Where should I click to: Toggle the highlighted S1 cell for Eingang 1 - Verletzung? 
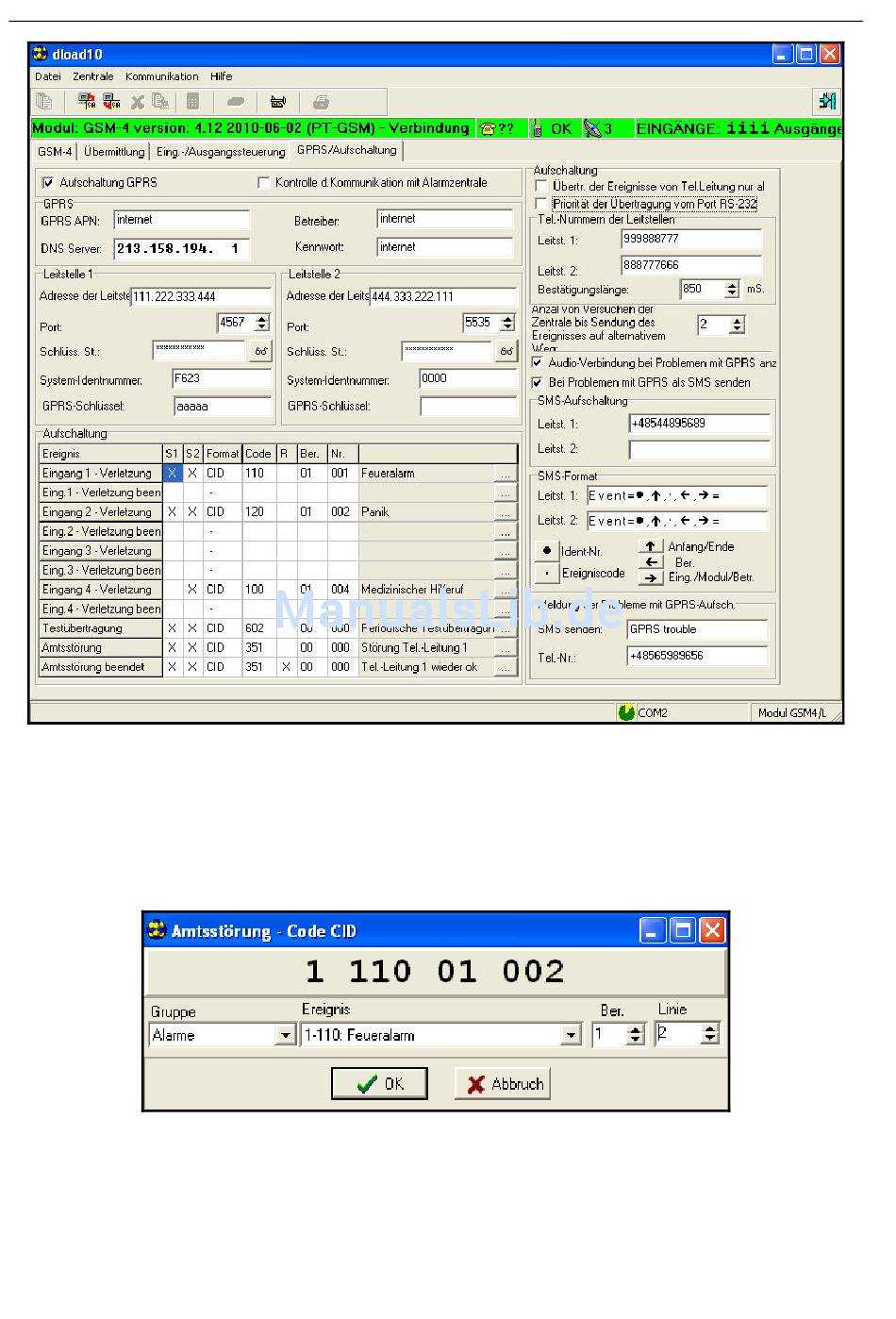click(x=173, y=474)
